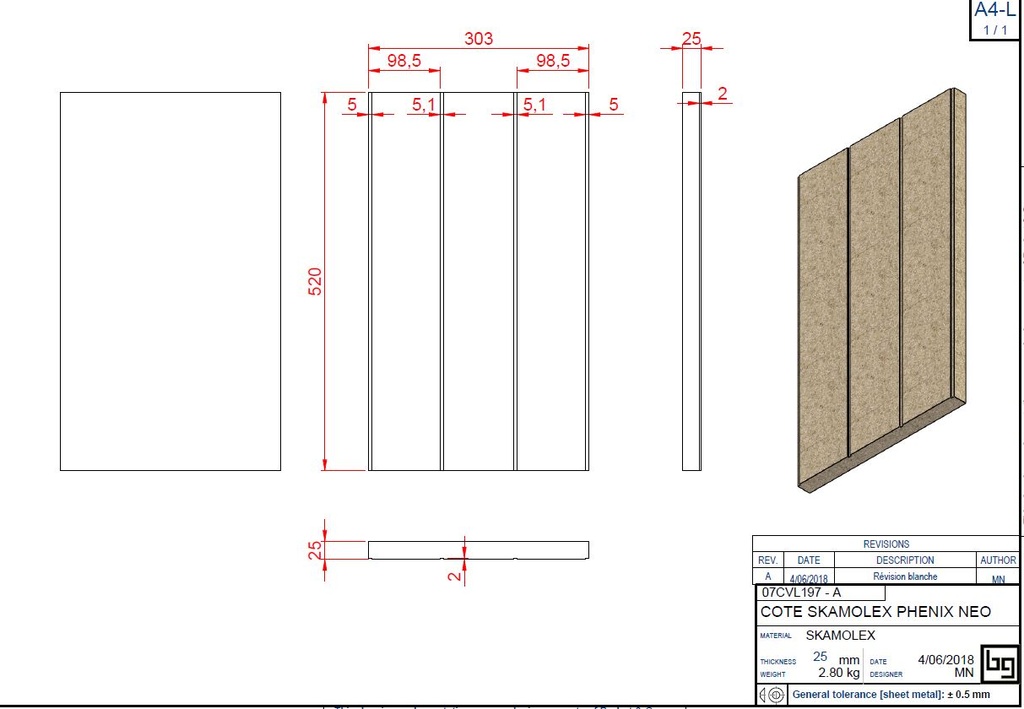Select the 303 overall width dimension

pyautogui.click(x=478, y=39)
